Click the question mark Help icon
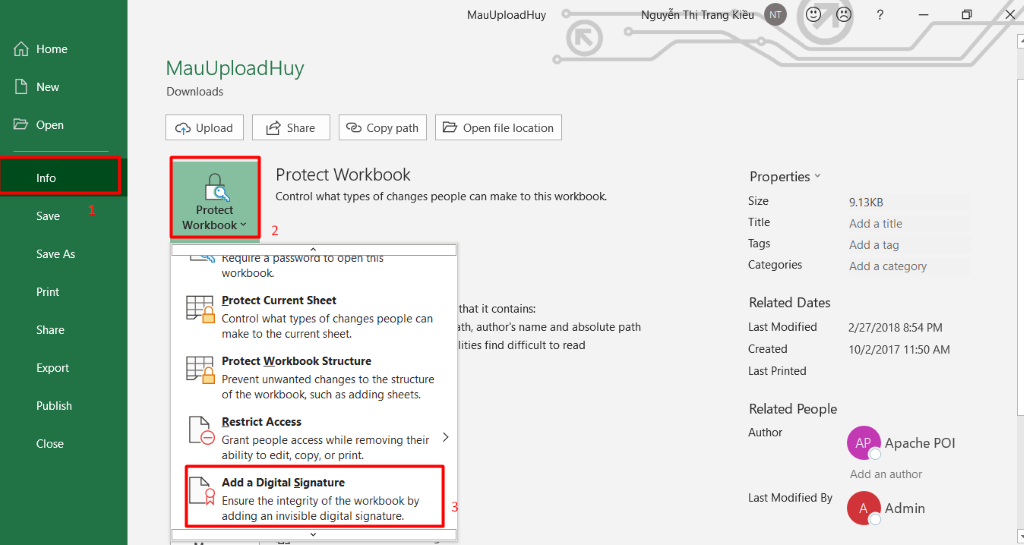The width and height of the screenshot is (1024, 545). 880,14
